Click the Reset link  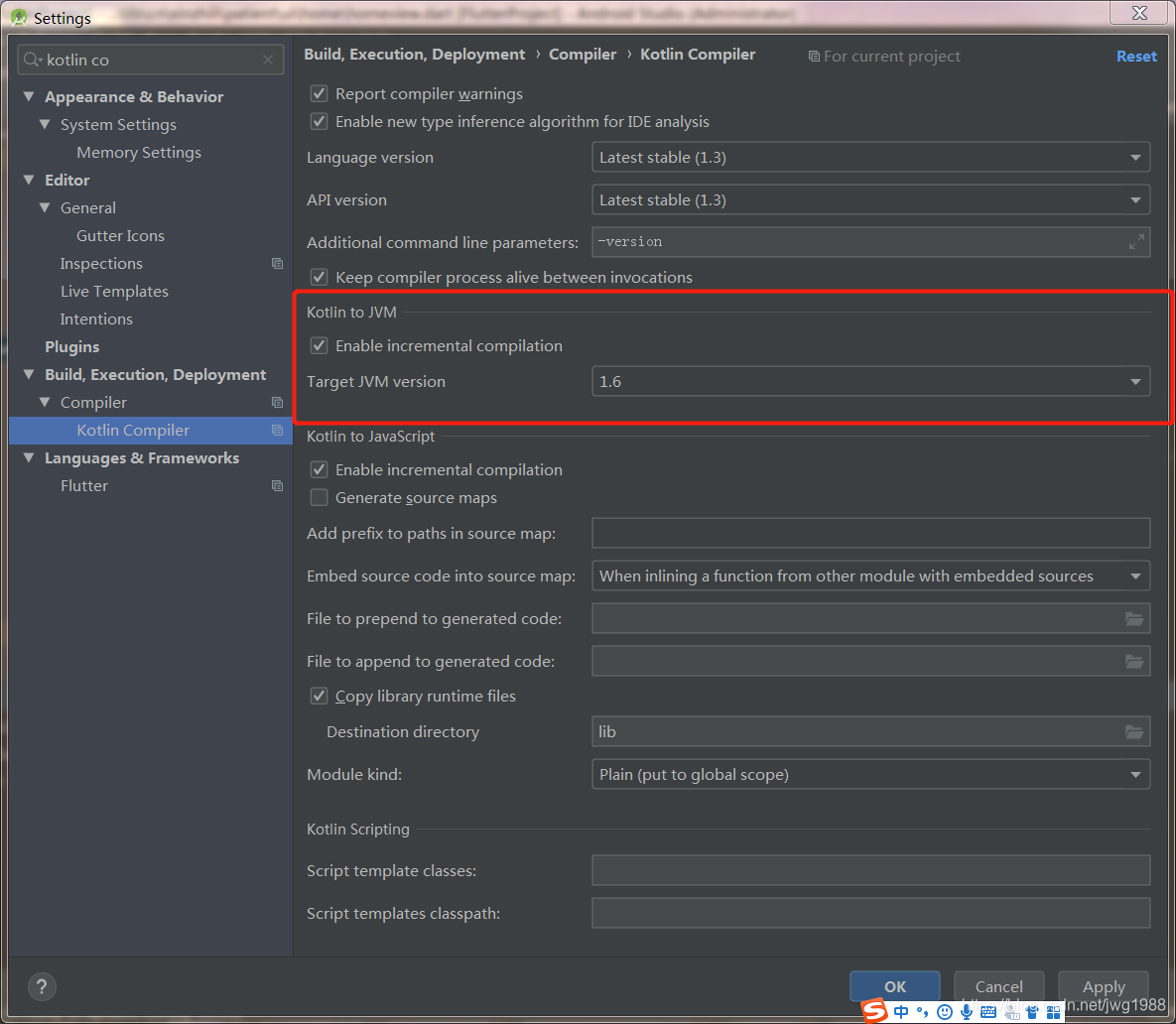[x=1136, y=57]
